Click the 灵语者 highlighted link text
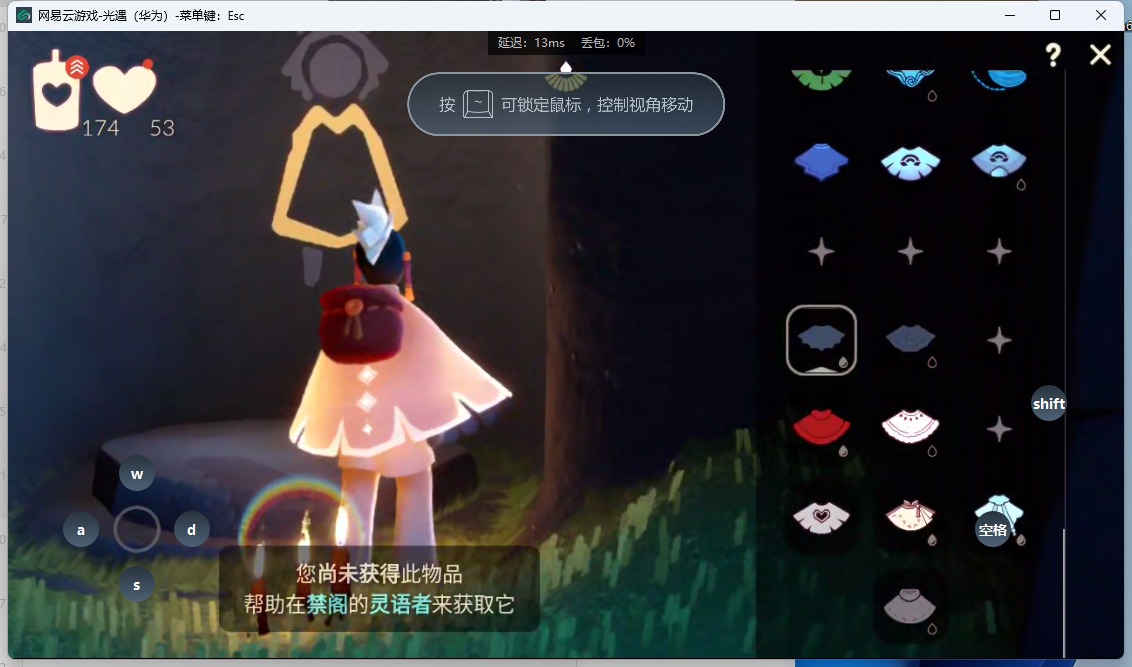The width and height of the screenshot is (1132, 667). tap(400, 604)
